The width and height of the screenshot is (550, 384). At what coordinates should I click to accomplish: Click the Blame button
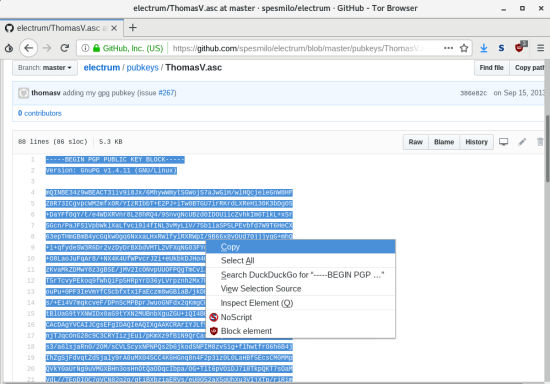coord(444,142)
